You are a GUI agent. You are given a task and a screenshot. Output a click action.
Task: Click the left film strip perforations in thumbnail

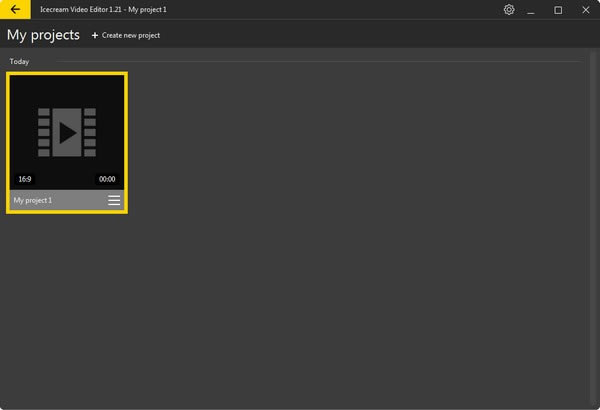[44, 133]
